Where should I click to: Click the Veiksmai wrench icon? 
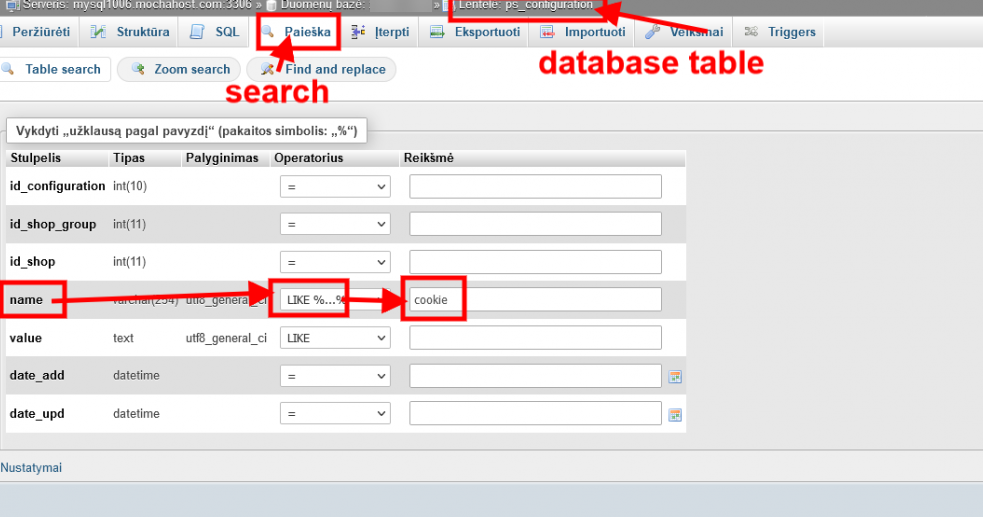click(653, 32)
